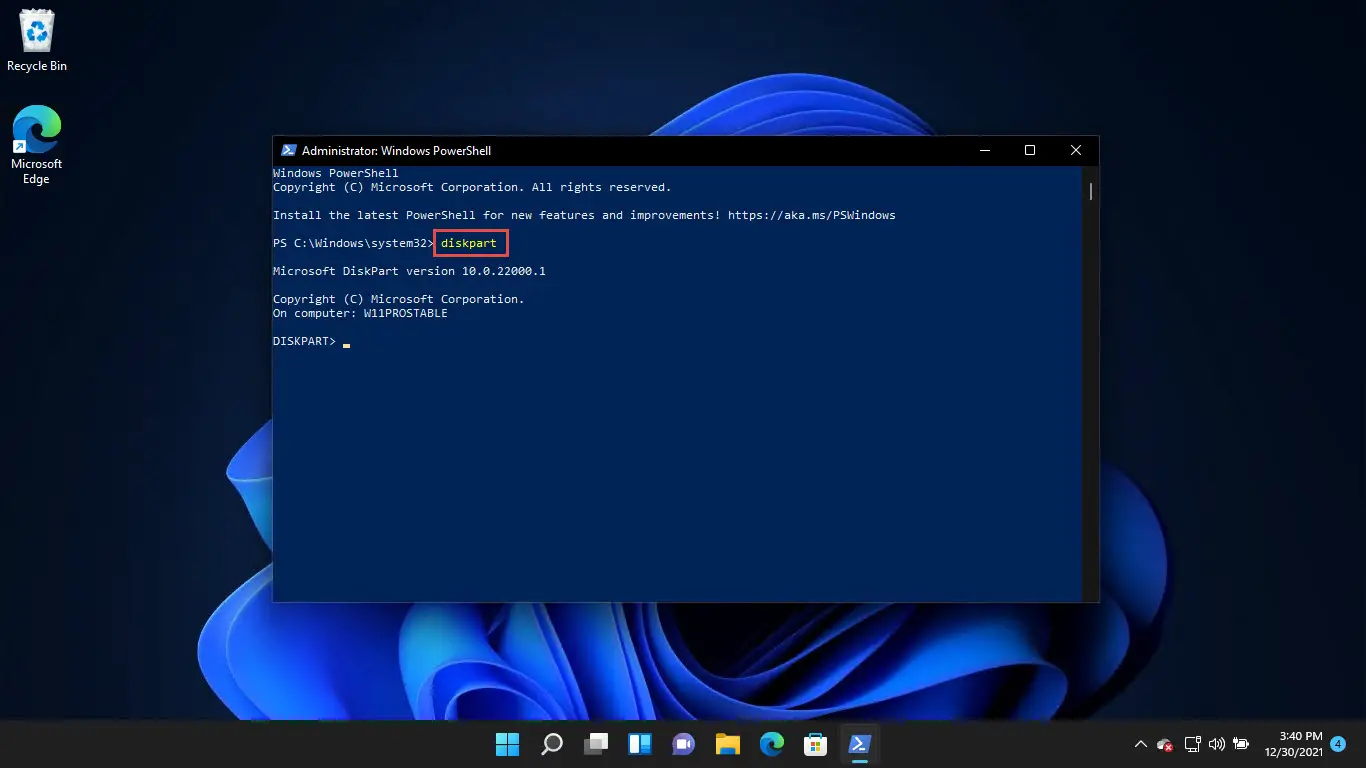Click the battery tray icon
This screenshot has width=1366, height=768.
tap(1241, 744)
